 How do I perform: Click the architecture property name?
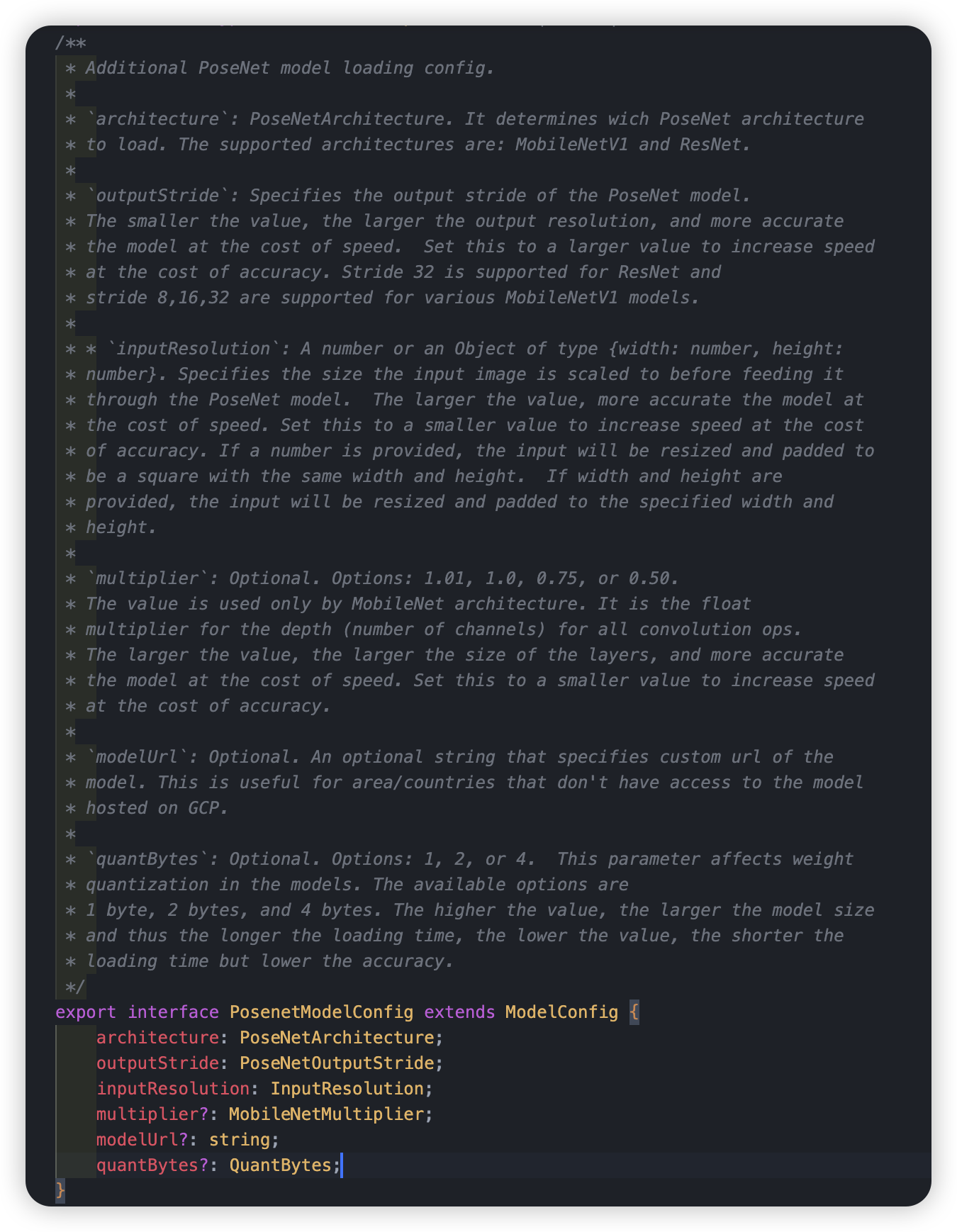[157, 1037]
